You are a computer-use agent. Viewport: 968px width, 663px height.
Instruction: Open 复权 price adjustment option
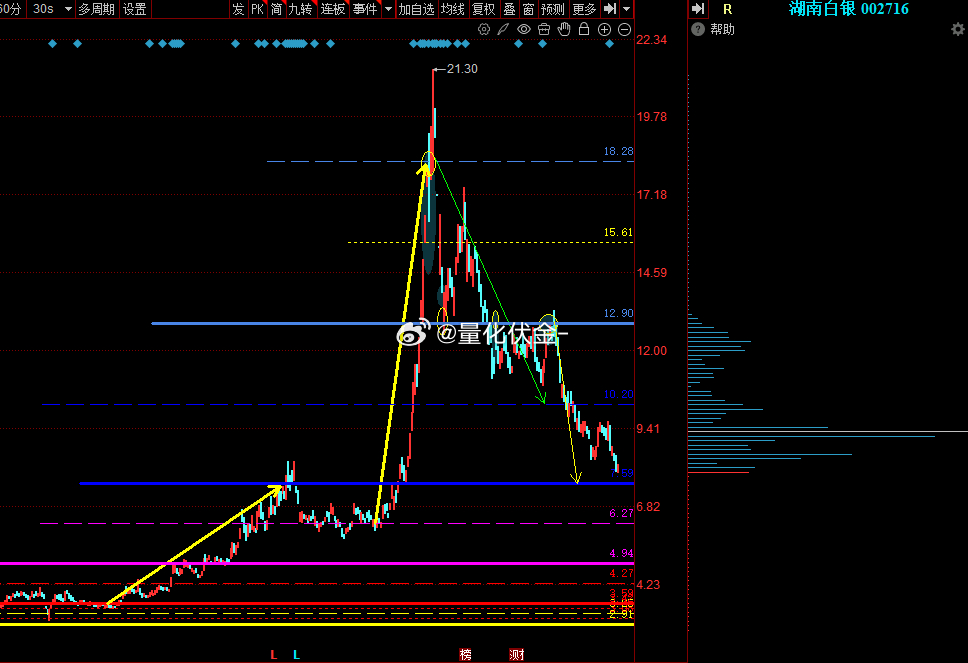[484, 9]
